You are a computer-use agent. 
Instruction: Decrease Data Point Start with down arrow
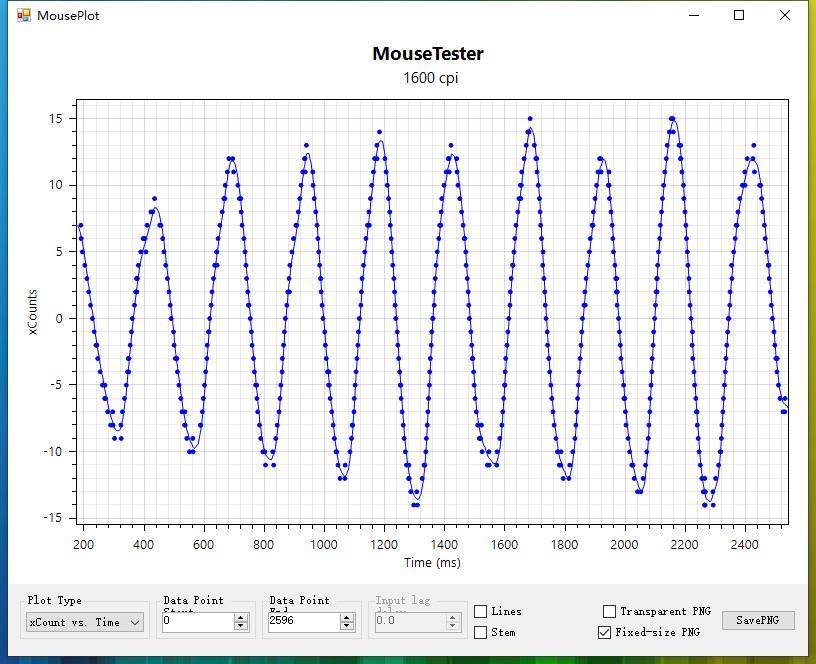(x=241, y=626)
